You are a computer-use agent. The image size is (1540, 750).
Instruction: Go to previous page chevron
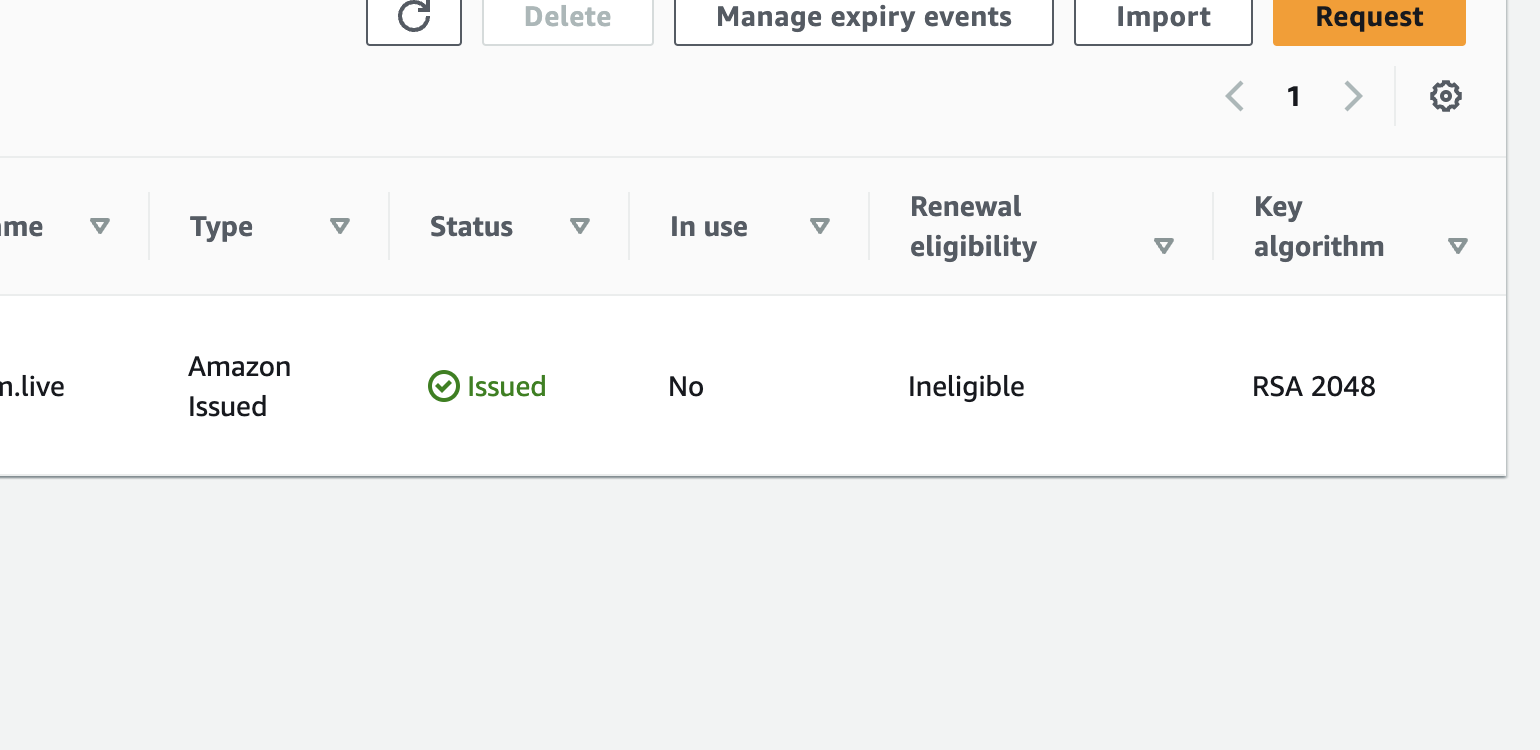[1235, 96]
